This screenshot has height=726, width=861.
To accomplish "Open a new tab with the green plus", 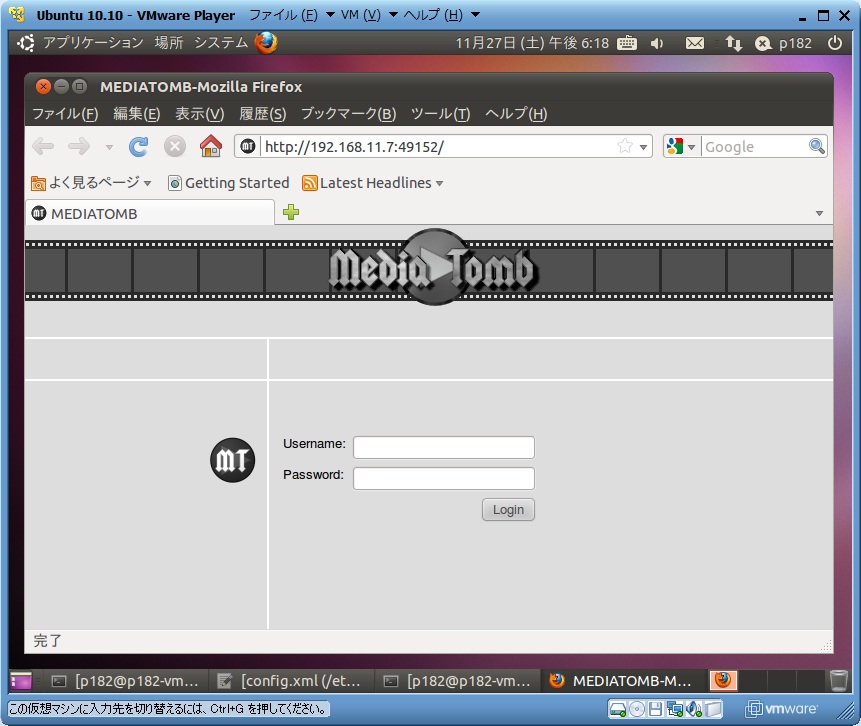I will (x=291, y=212).
